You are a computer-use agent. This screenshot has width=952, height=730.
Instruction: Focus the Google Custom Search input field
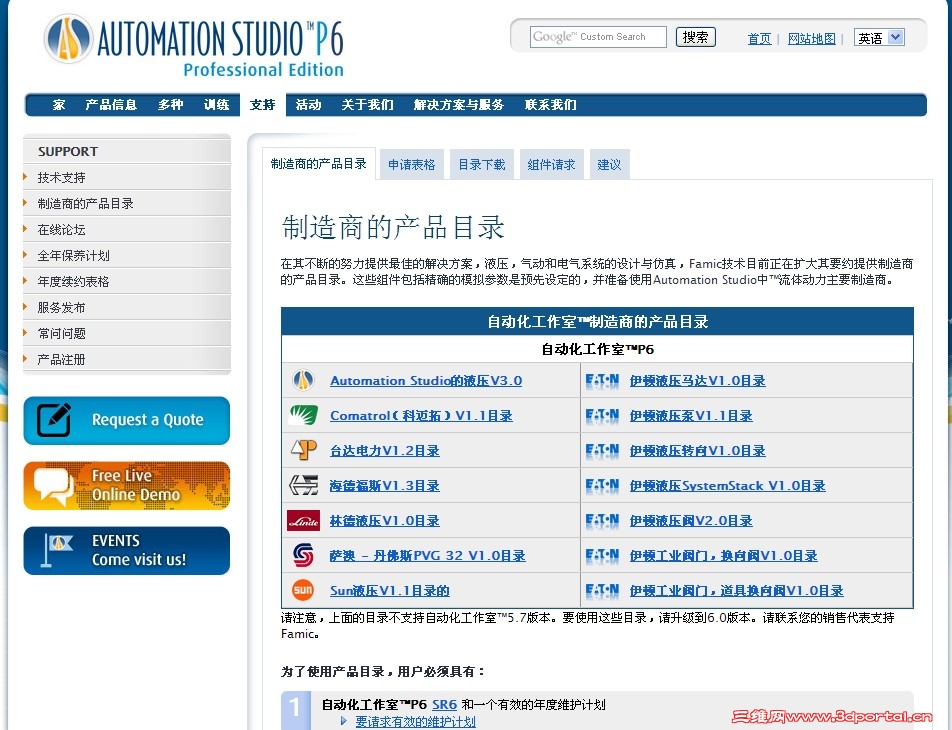[x=598, y=37]
